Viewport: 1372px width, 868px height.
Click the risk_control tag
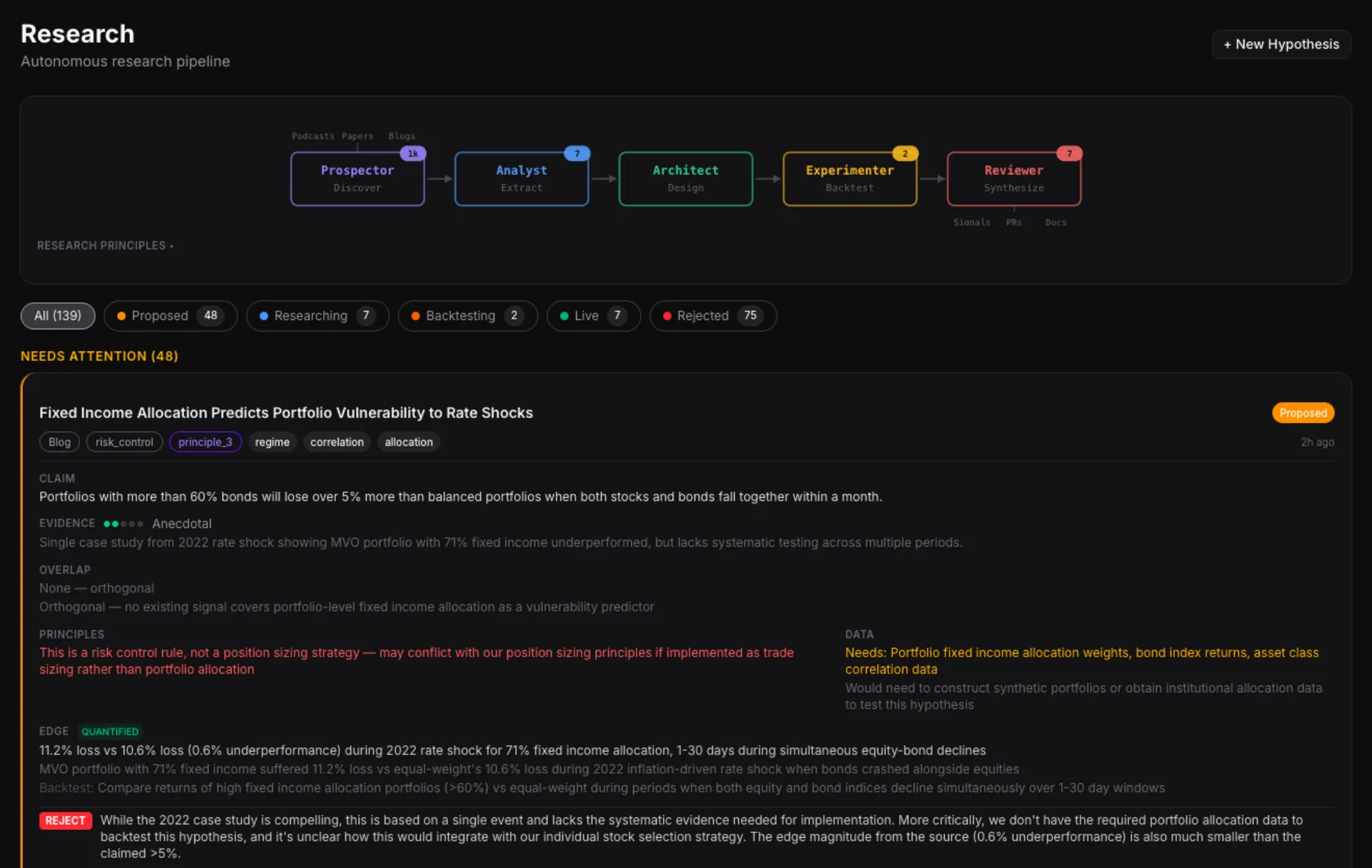pyautogui.click(x=124, y=442)
